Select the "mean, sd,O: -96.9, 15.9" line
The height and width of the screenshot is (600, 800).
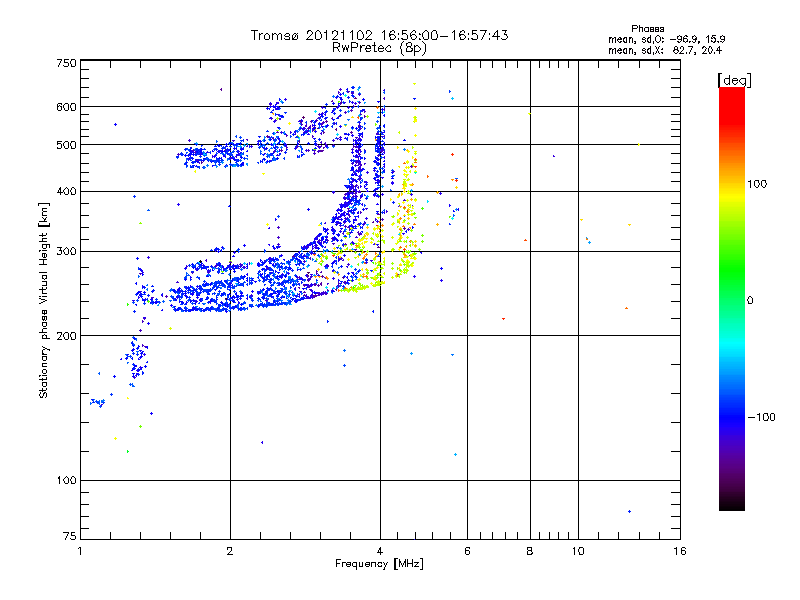pos(666,39)
